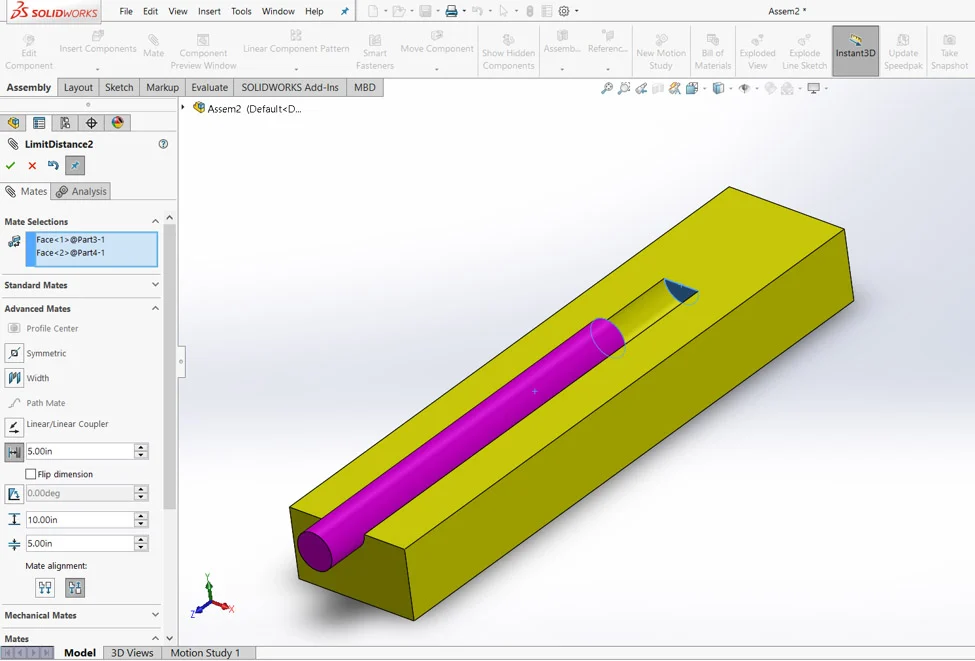The width and height of the screenshot is (975, 661).
Task: Open the Options gear icon
Action: (x=564, y=11)
